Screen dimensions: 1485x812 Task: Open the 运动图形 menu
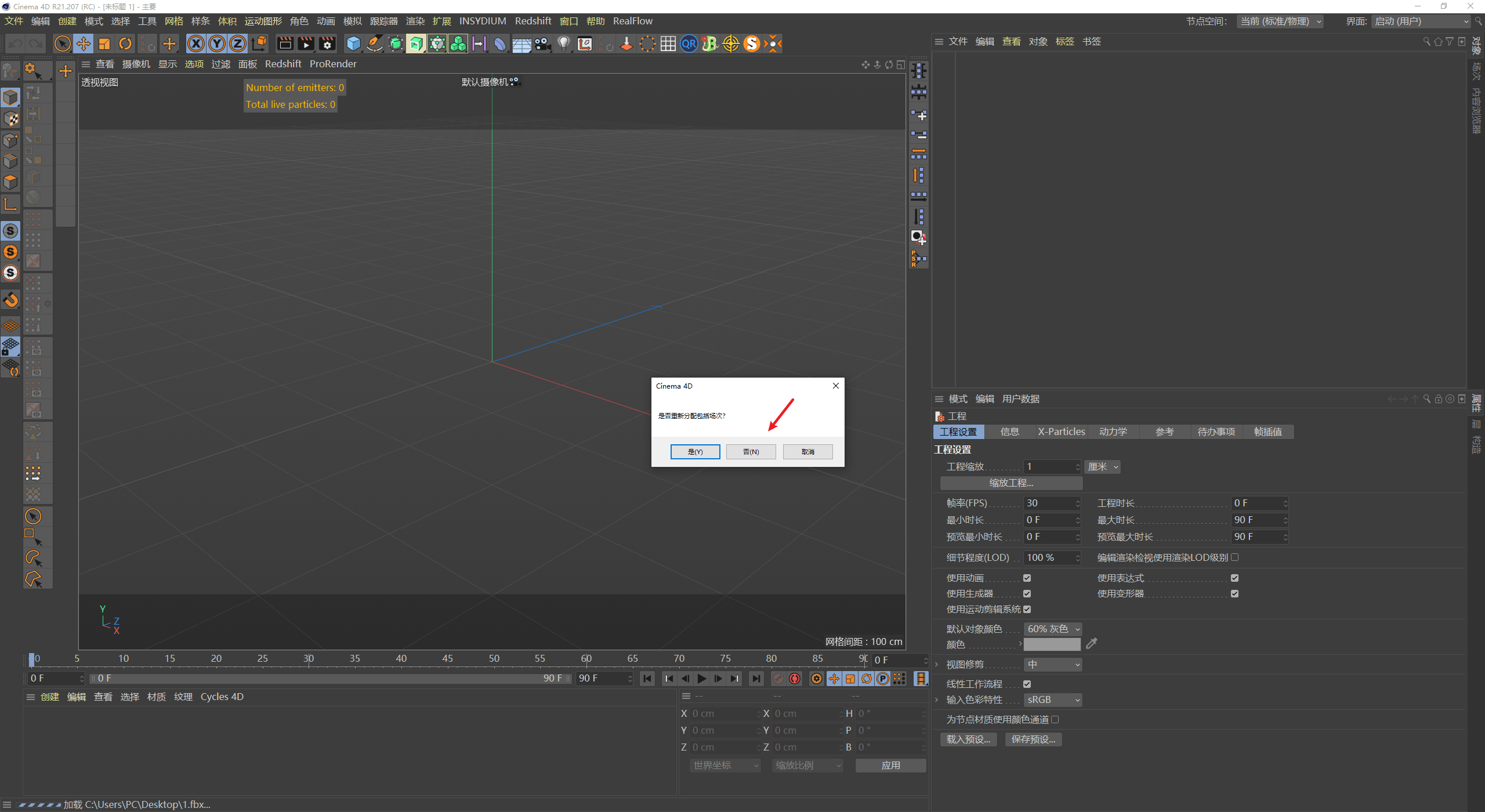coord(263,21)
